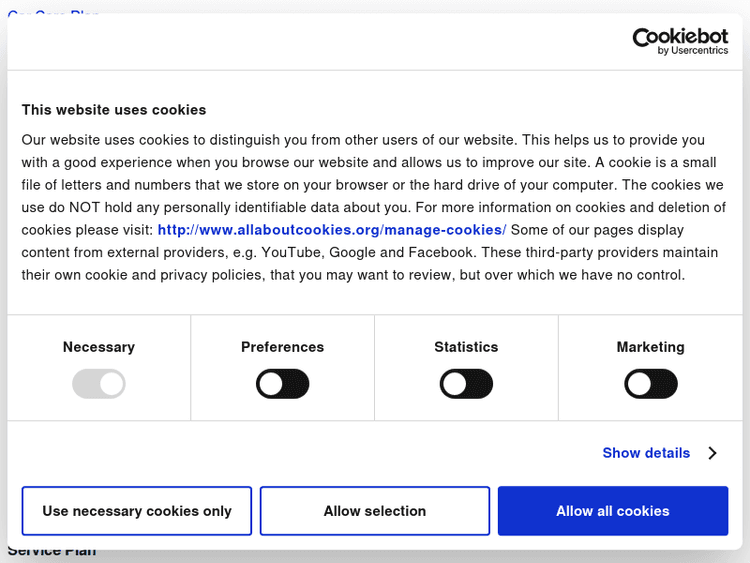Select the Marketing category label
Screen dimensions: 750x563
[x=650, y=347]
